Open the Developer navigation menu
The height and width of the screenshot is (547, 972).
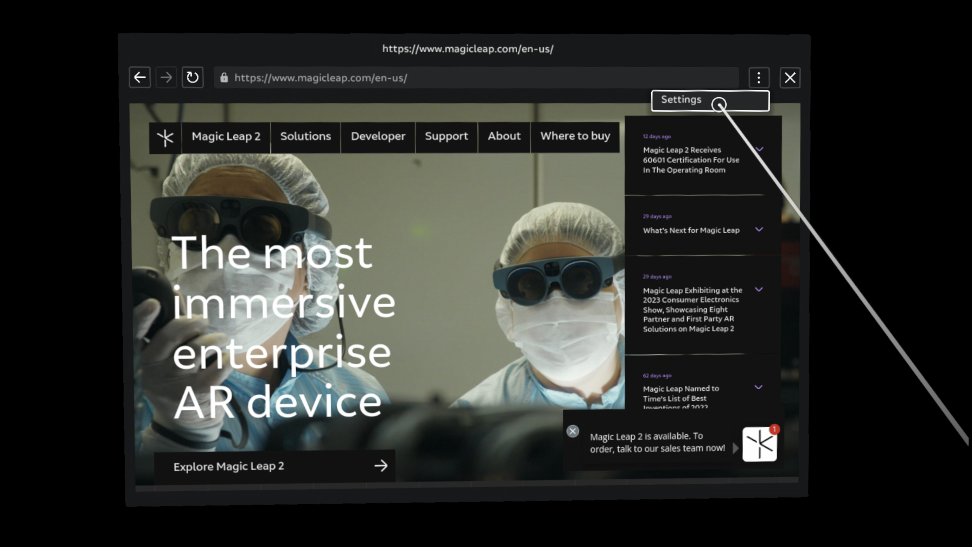(378, 136)
